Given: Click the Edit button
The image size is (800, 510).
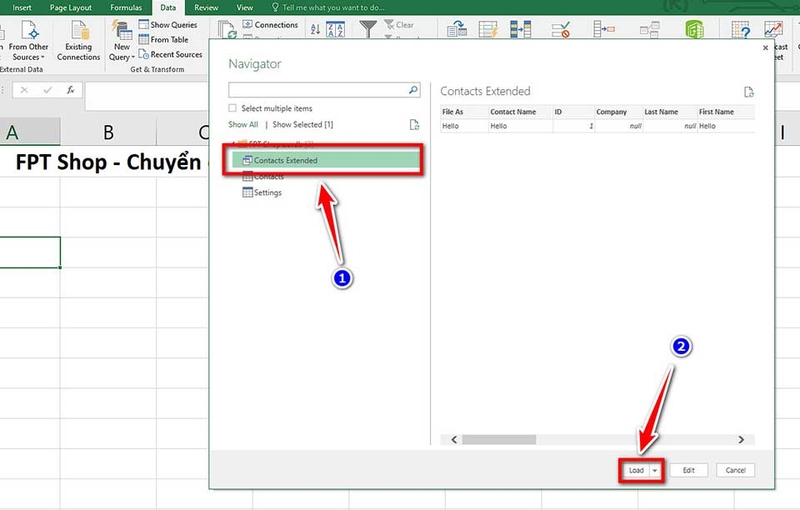Looking at the screenshot, I should pos(689,470).
